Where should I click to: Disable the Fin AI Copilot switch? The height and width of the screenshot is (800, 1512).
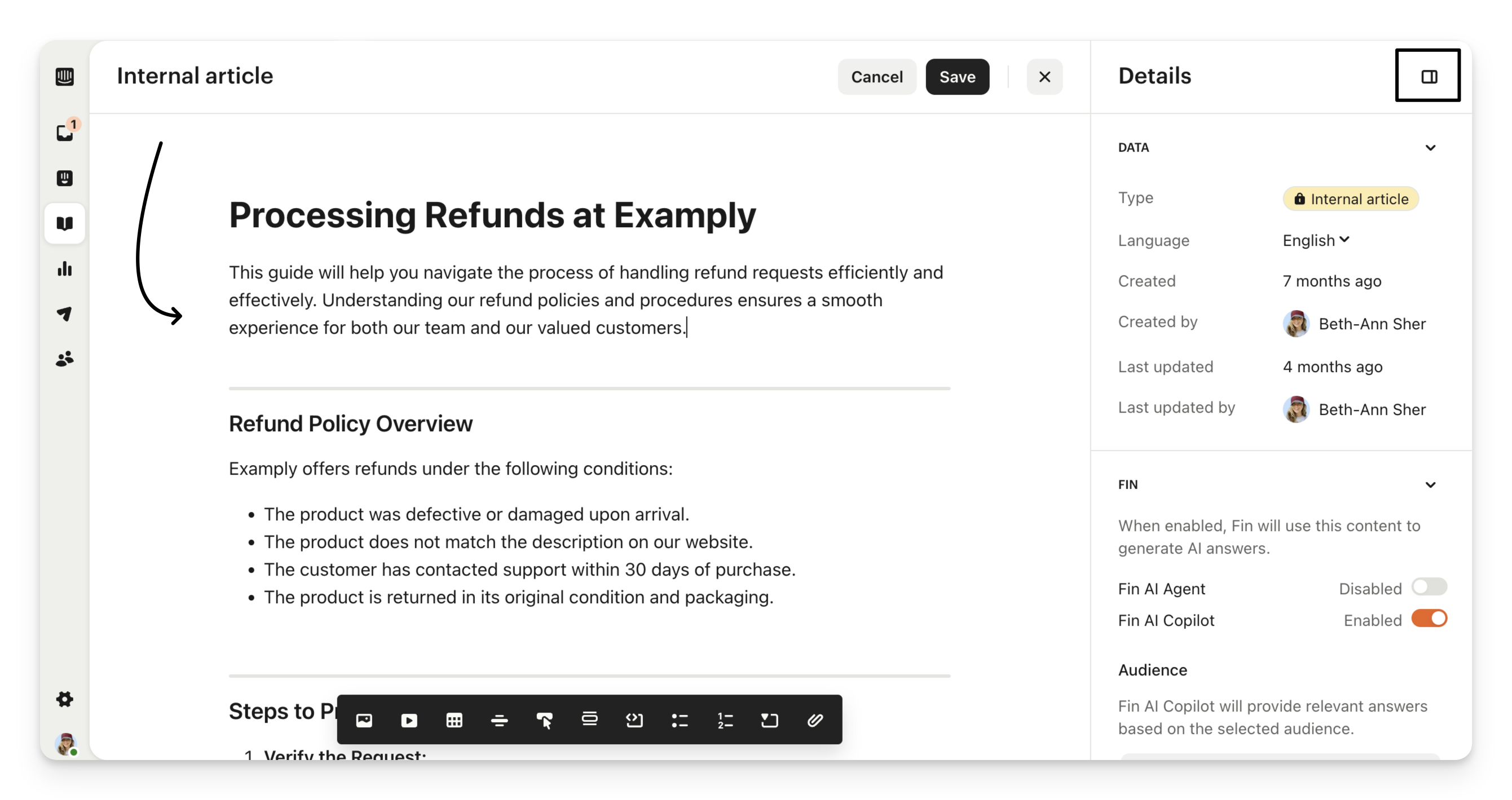[1429, 618]
